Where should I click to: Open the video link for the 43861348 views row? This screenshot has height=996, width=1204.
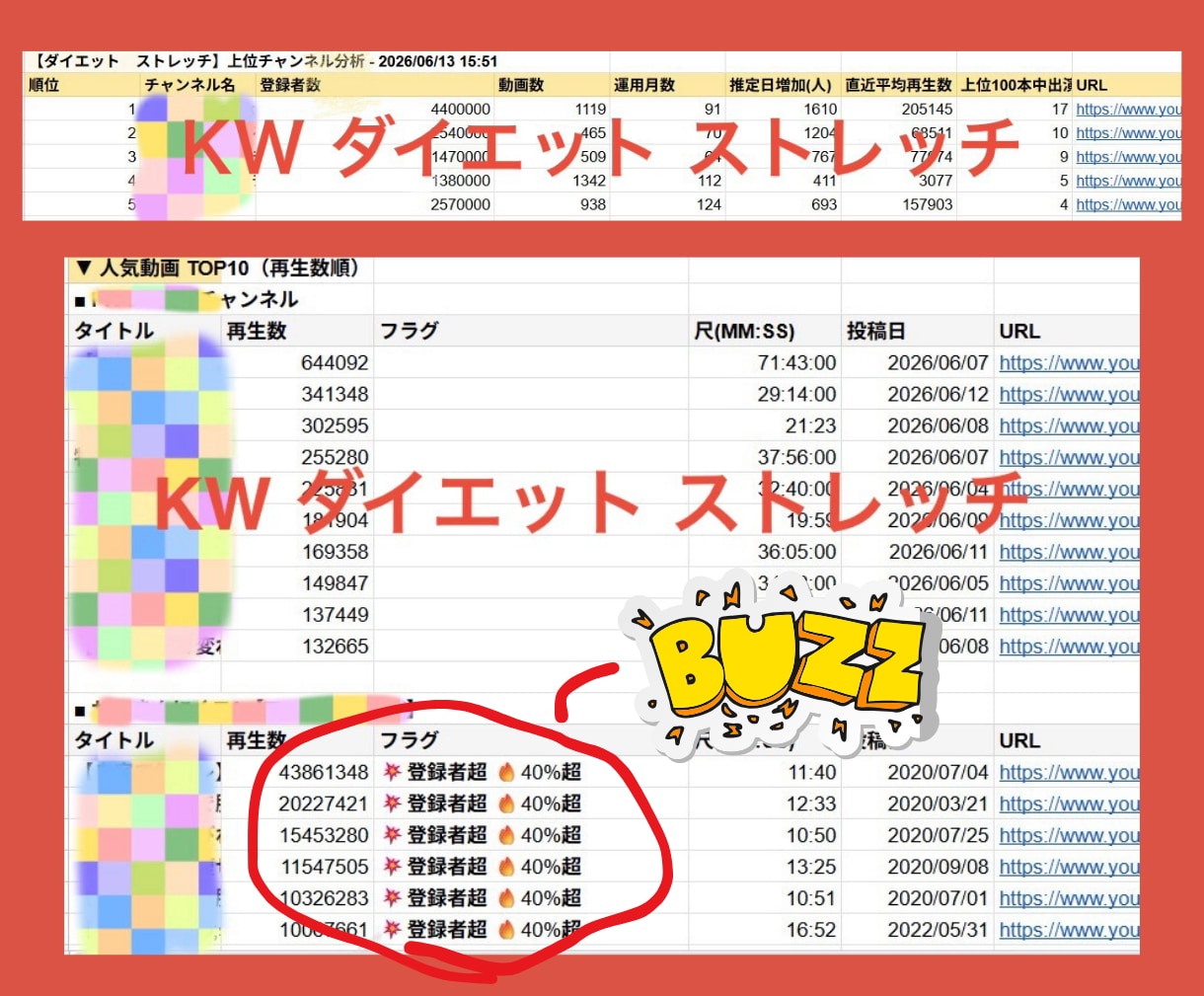pos(1069,773)
